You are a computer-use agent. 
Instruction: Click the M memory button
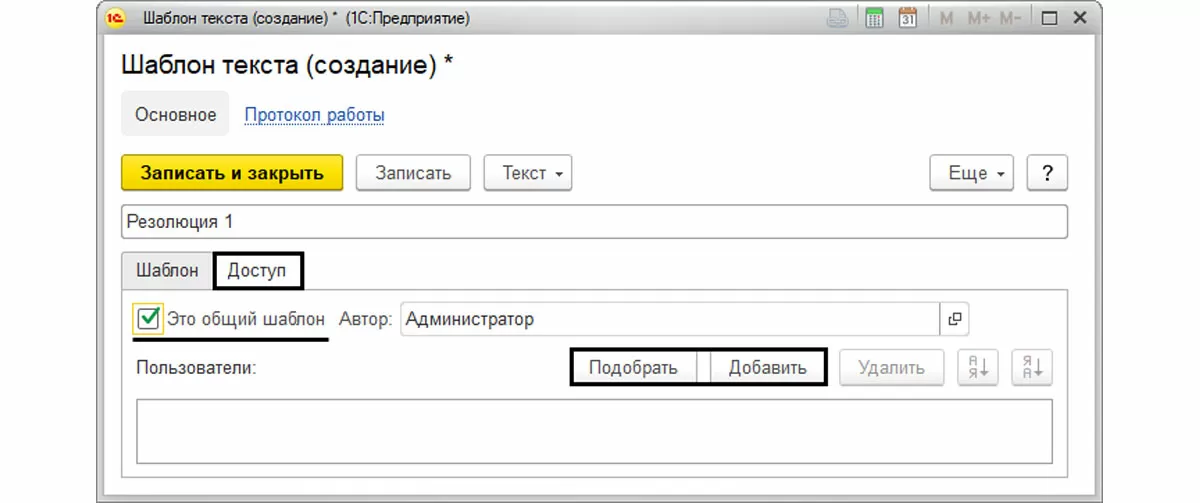(x=946, y=18)
